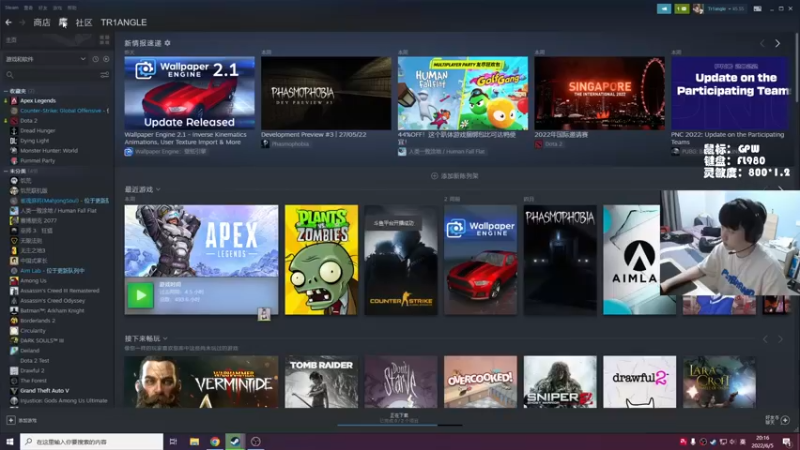Open Counter-Strike cover in recent games
The width and height of the screenshot is (800, 450).
401,260
